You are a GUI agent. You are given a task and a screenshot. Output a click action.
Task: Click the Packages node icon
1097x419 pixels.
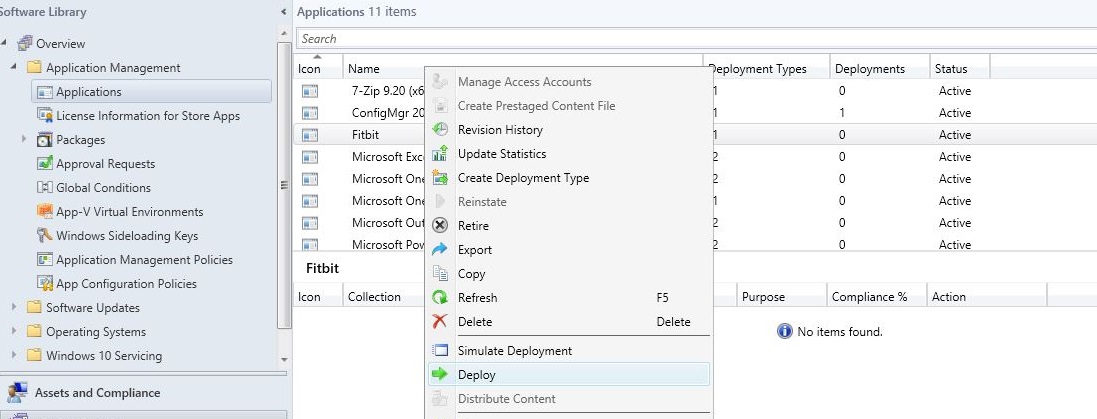45,140
